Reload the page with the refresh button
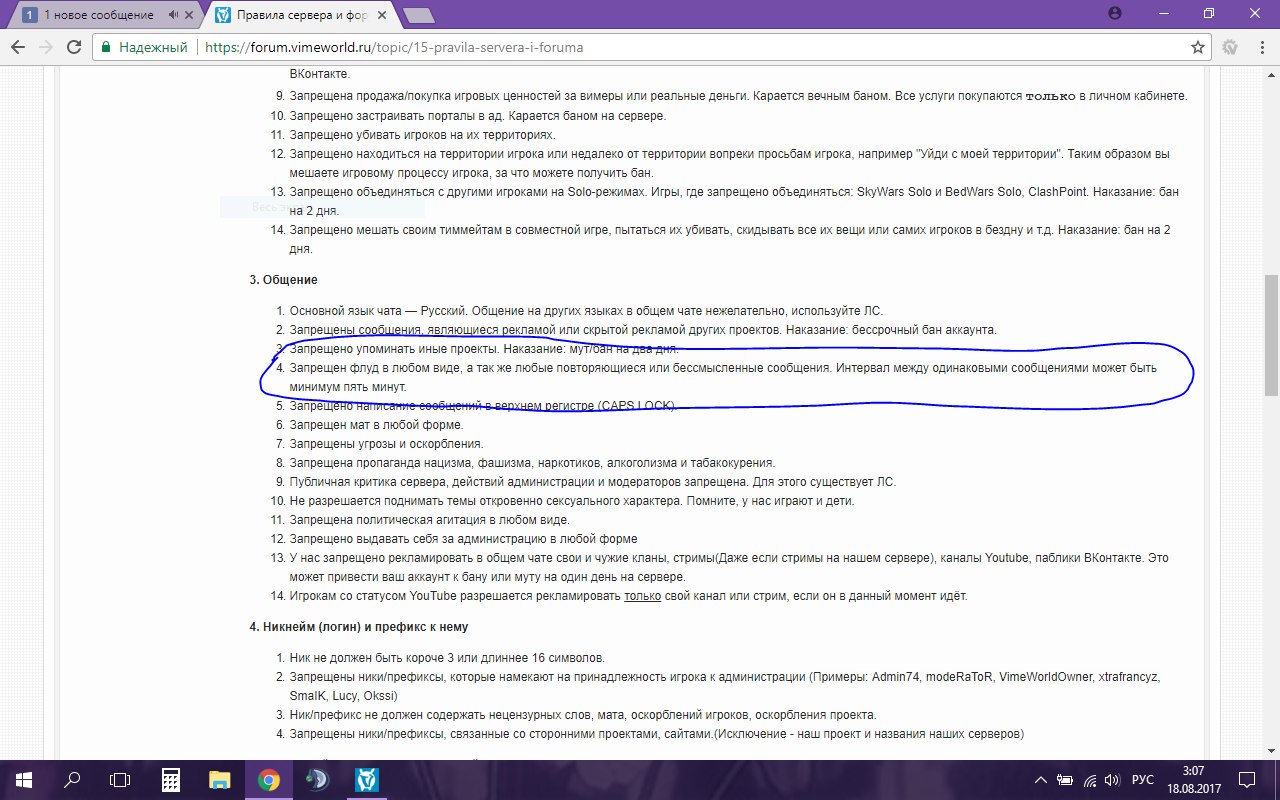 tap(73, 47)
